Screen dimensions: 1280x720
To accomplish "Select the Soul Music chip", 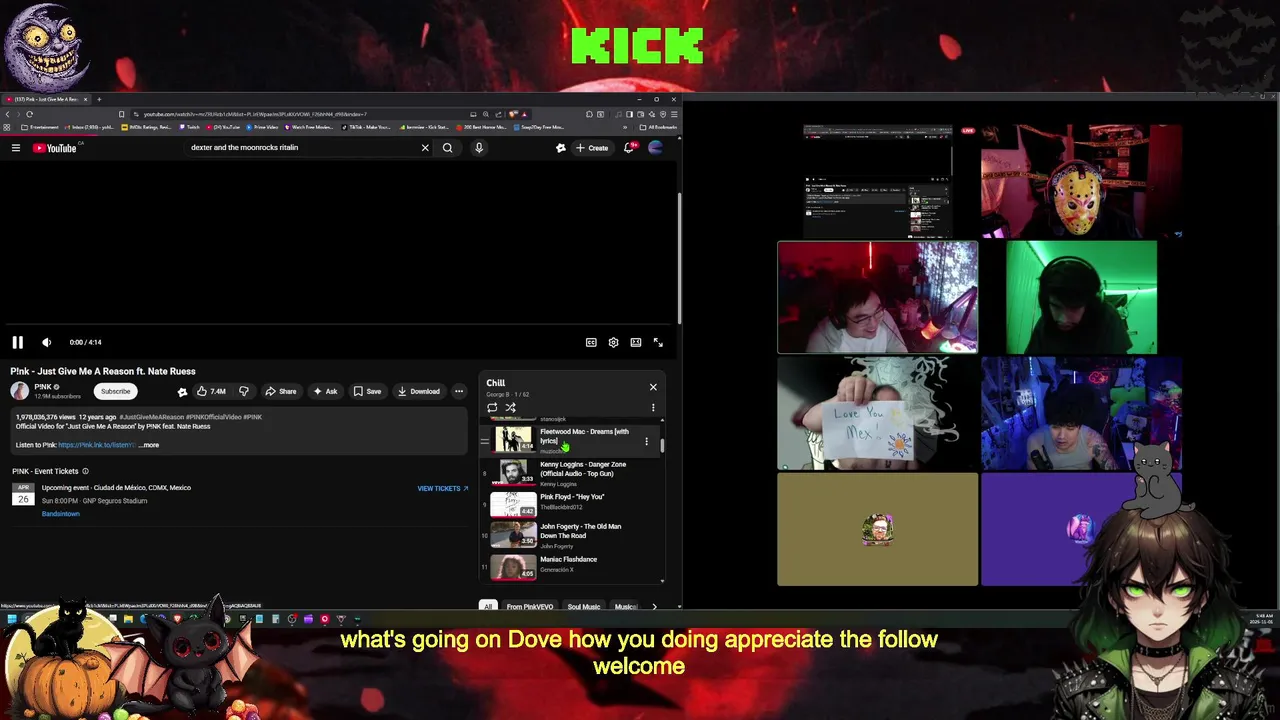I will click(584, 606).
